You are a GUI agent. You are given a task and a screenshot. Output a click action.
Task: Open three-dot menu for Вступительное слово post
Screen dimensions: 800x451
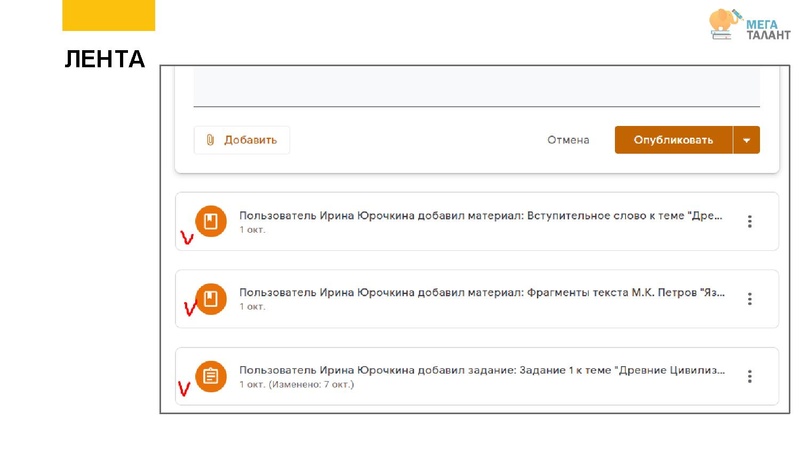(749, 221)
